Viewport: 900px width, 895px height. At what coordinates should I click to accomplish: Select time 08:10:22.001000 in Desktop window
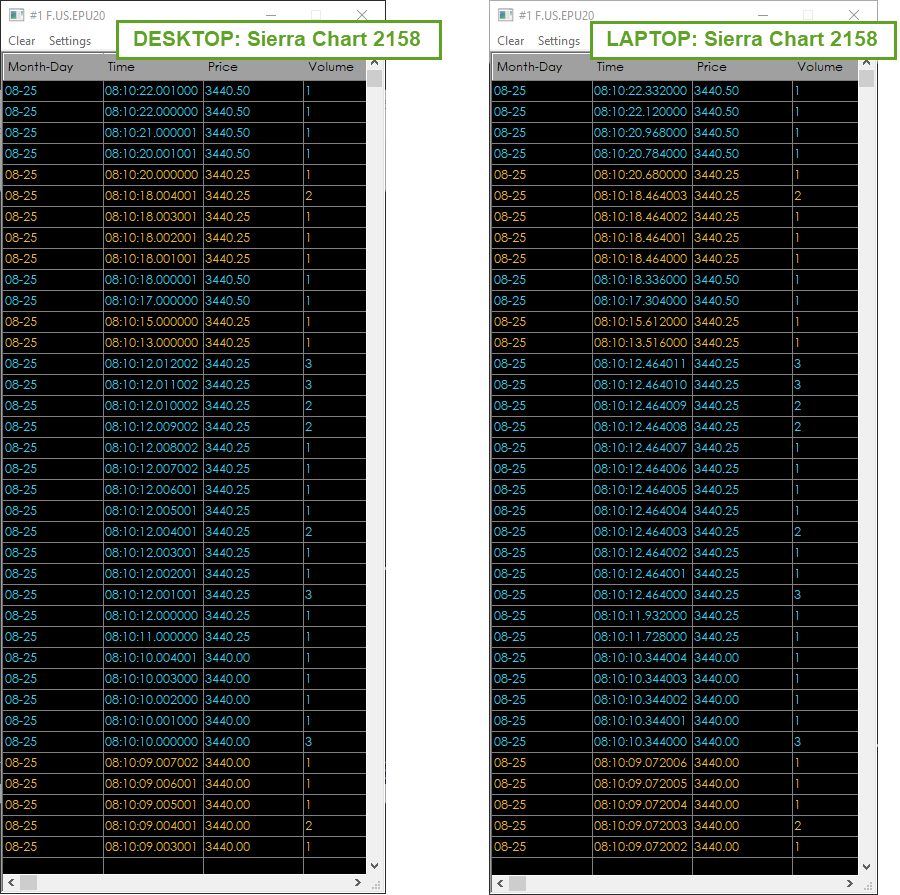tap(152, 91)
